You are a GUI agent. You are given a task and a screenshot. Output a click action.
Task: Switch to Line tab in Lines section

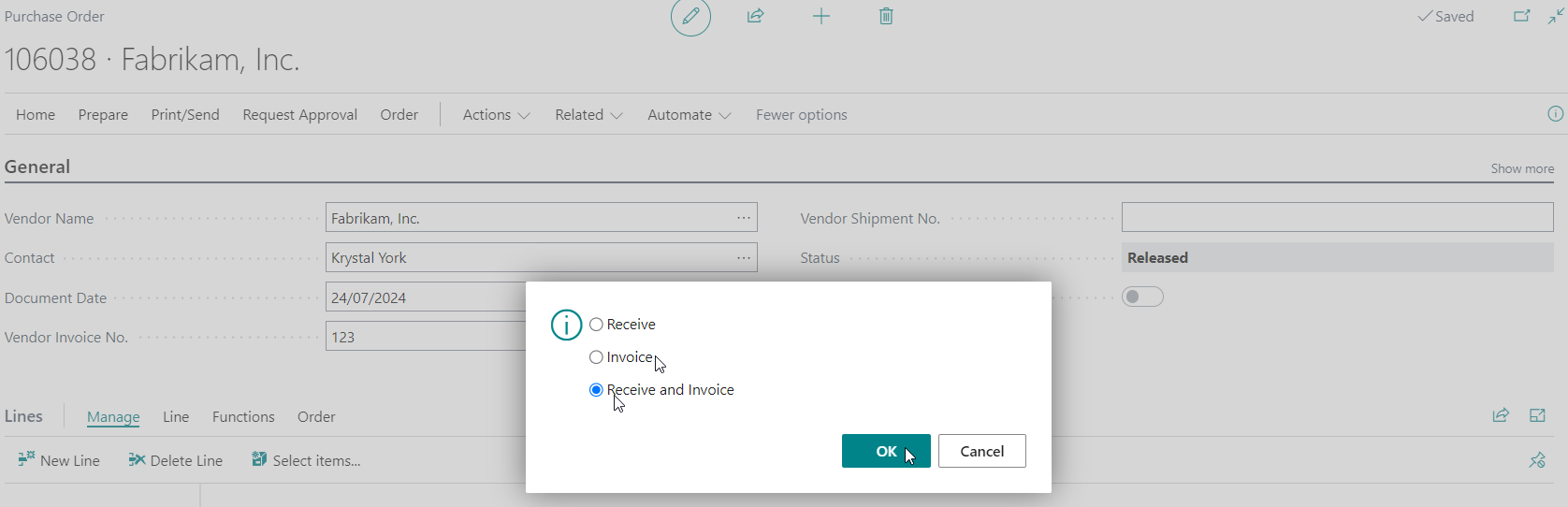(x=176, y=416)
